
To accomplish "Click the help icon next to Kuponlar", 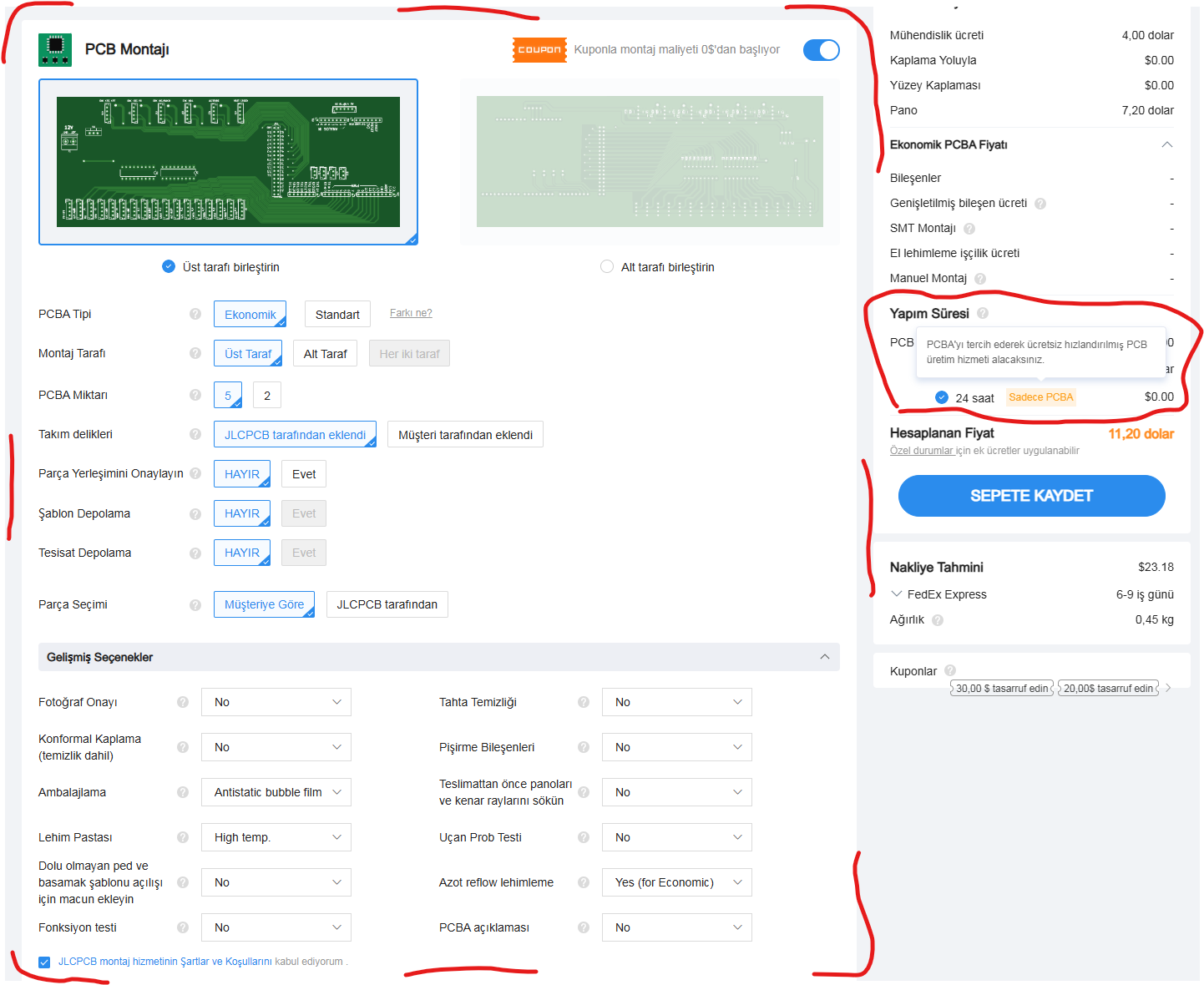I will click(x=950, y=670).
